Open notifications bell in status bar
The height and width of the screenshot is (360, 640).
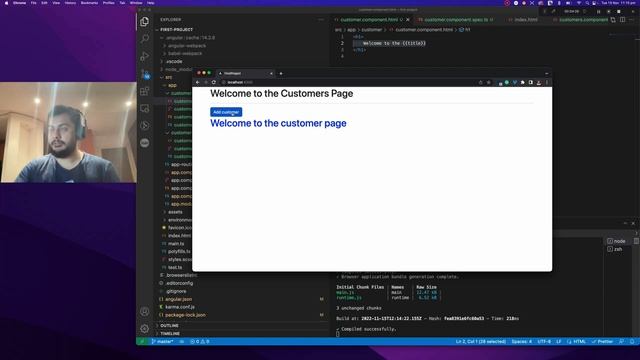point(632,342)
